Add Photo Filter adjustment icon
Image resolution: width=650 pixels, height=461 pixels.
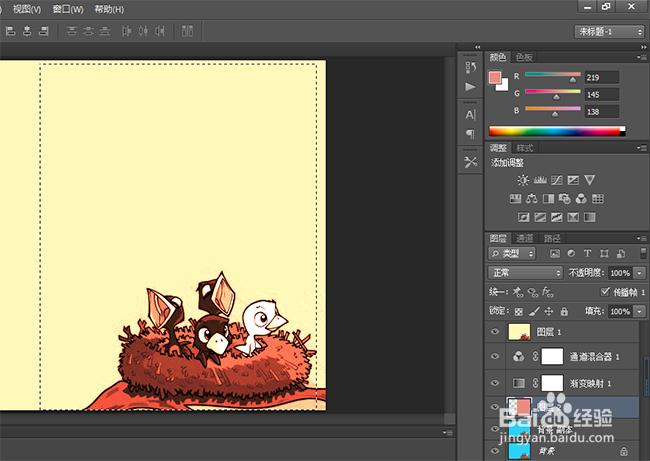[565, 199]
